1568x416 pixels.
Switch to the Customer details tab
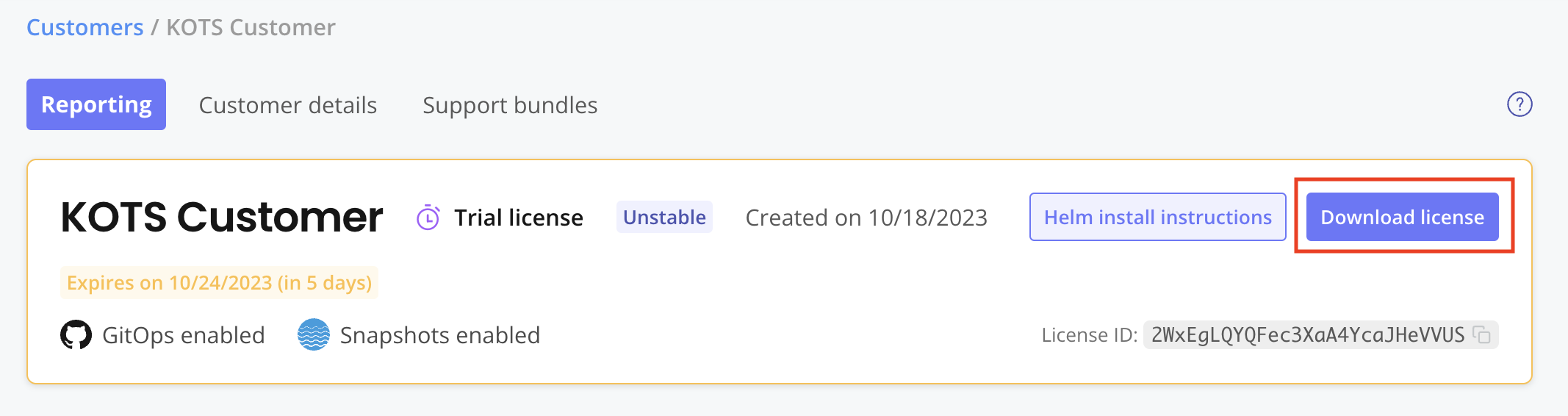pos(287,105)
